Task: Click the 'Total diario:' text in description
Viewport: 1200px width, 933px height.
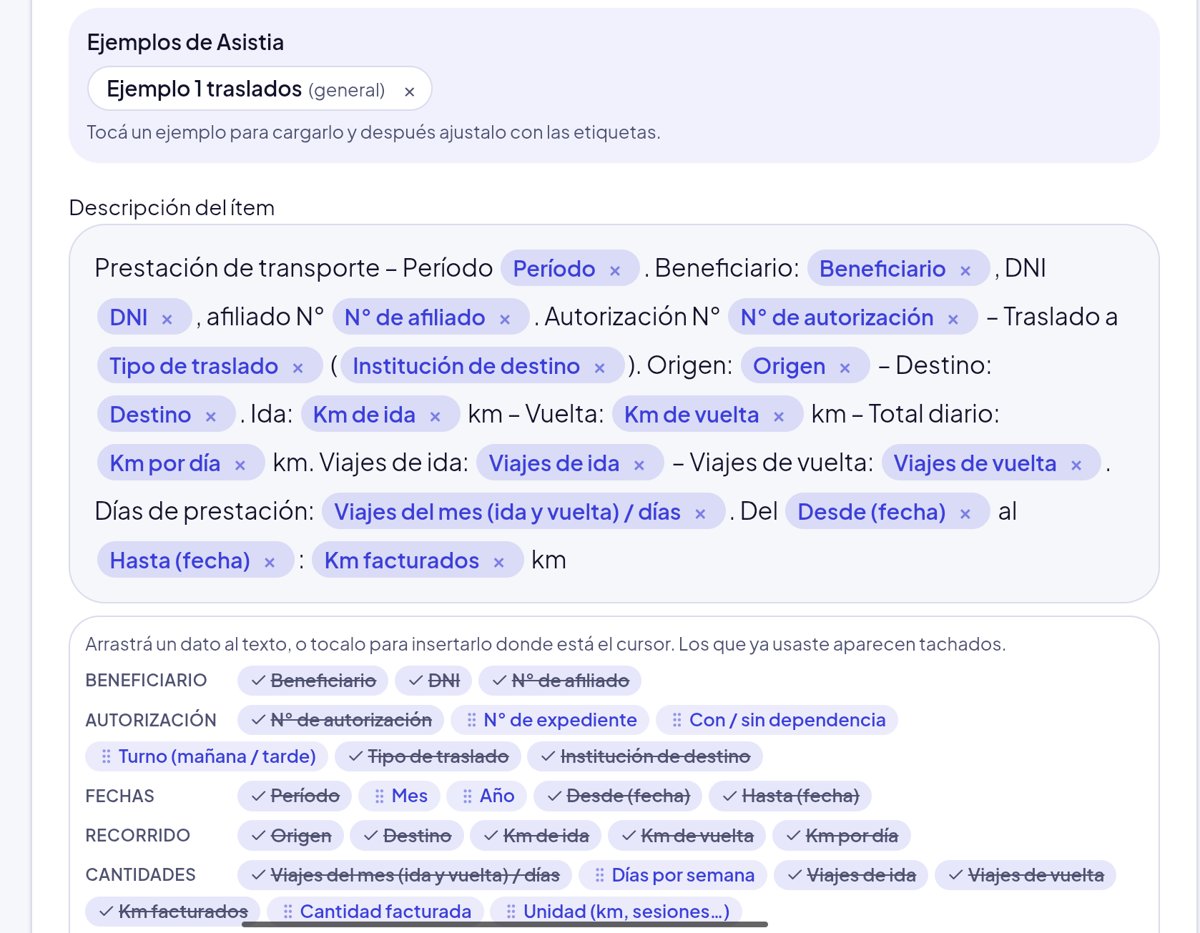Action: [x=934, y=414]
